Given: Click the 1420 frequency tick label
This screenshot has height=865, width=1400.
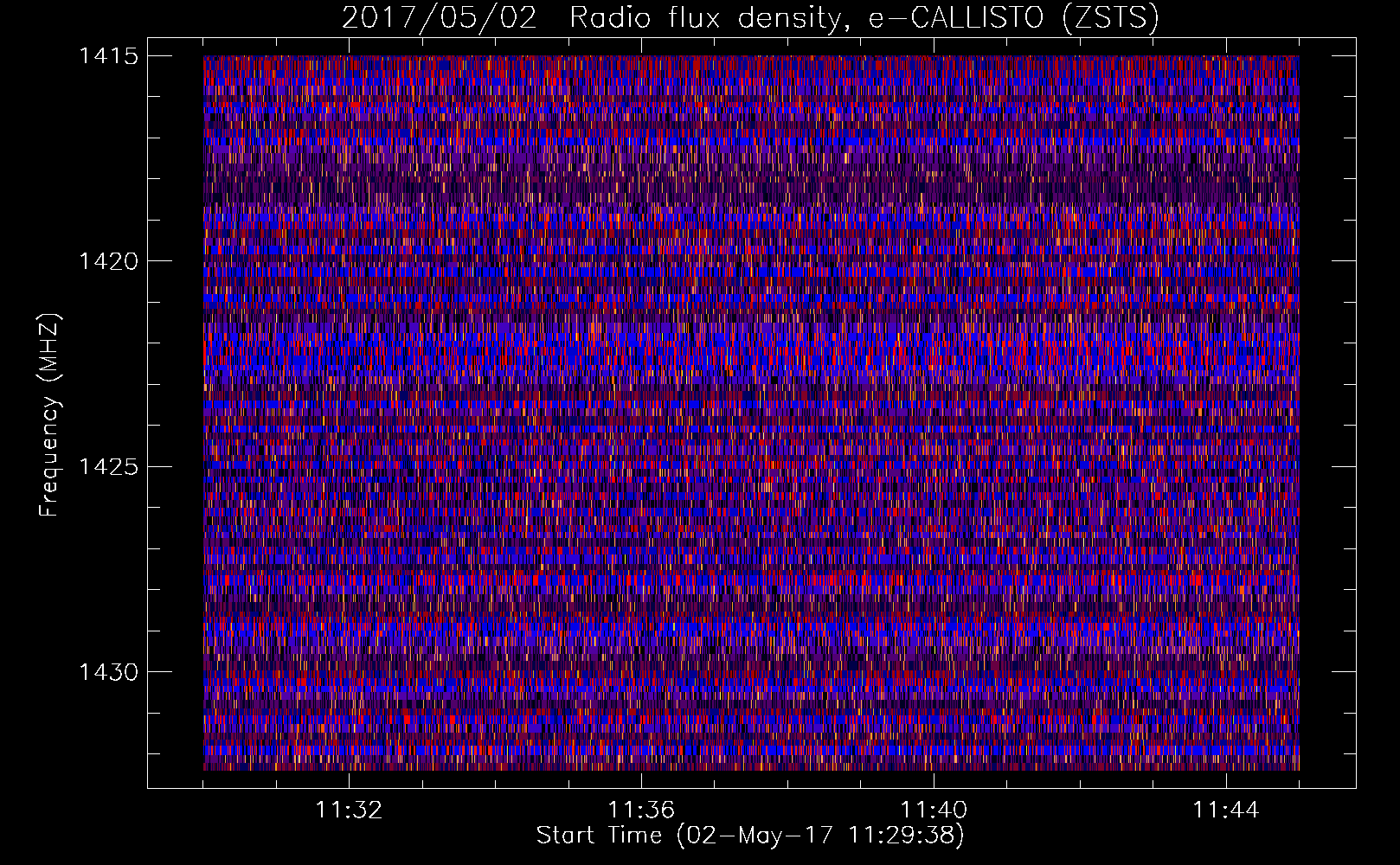Looking at the screenshot, I should pos(108,261).
